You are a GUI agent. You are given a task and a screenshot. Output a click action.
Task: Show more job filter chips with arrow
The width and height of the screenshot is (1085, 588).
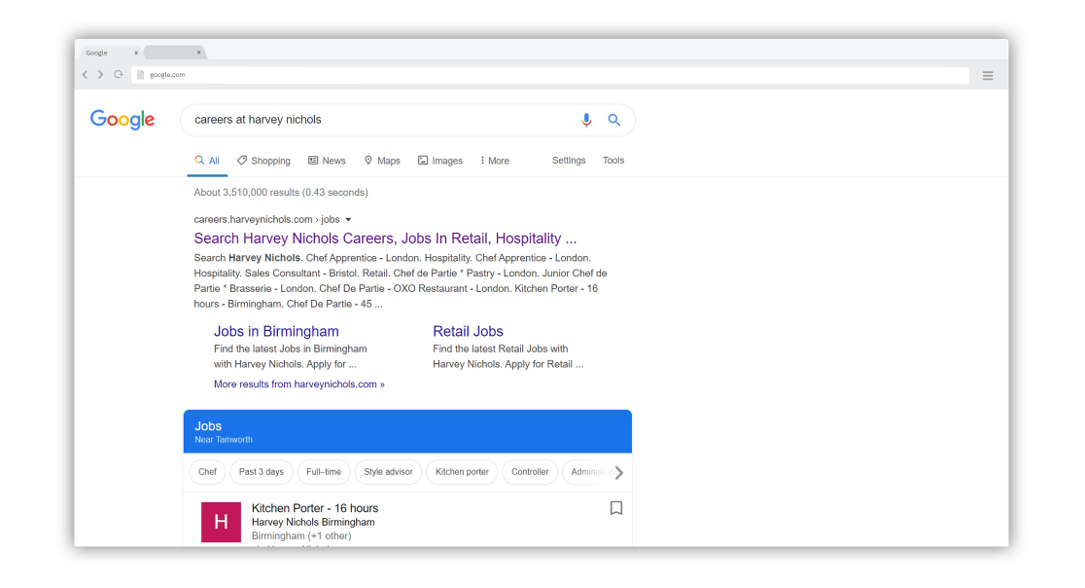point(619,472)
